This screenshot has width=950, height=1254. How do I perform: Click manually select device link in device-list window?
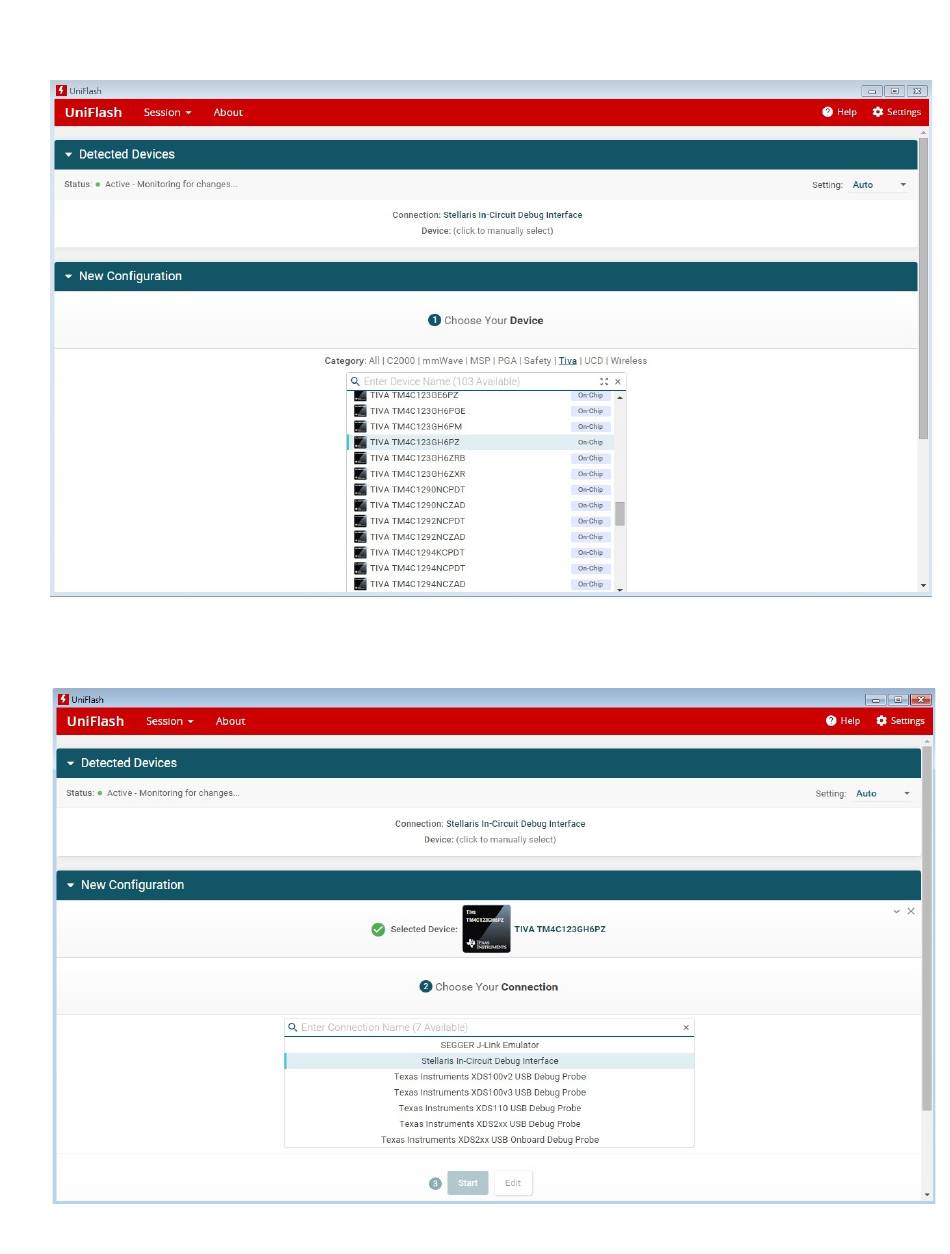click(x=503, y=231)
